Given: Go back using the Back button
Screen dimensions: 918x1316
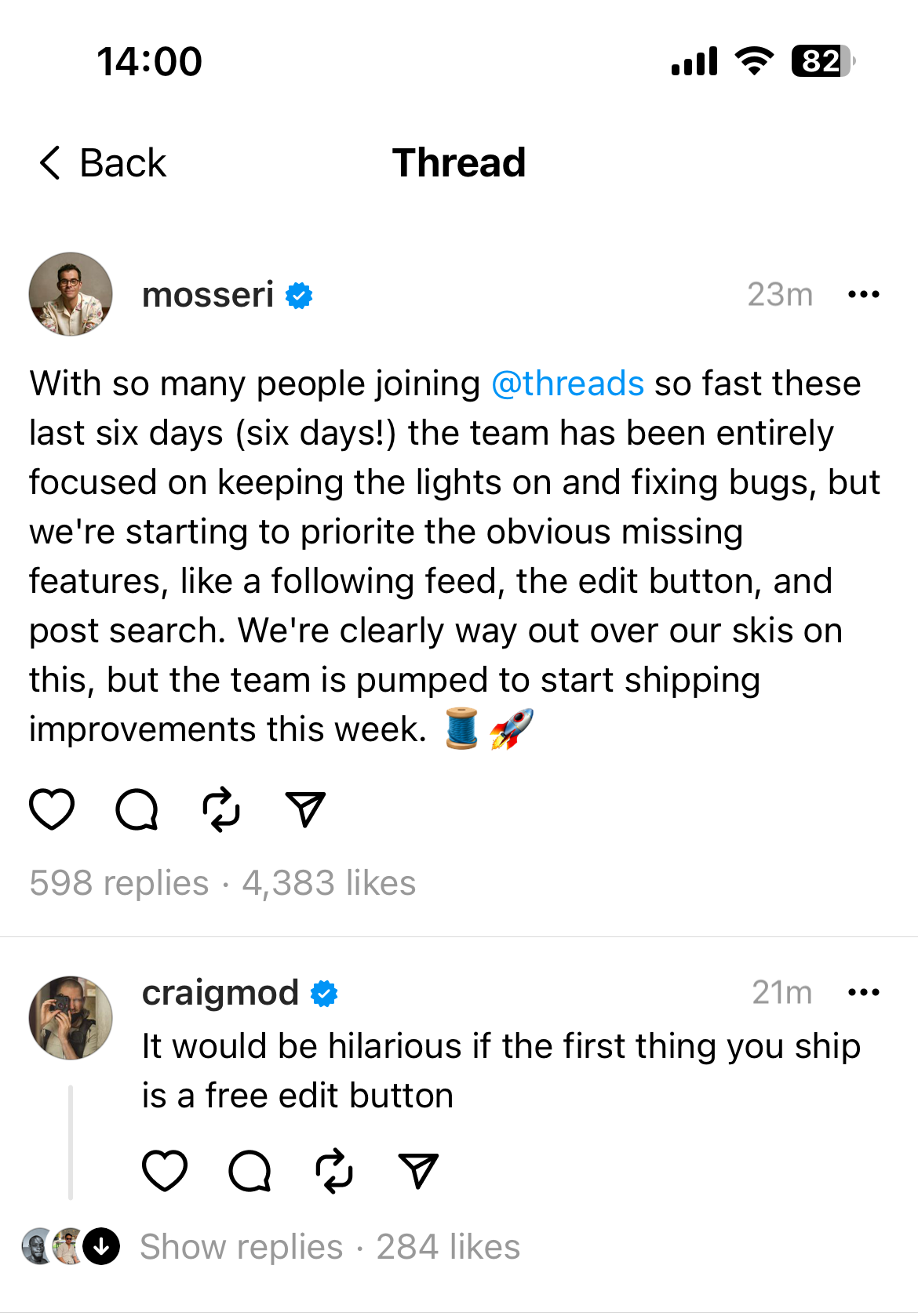Looking at the screenshot, I should (103, 163).
